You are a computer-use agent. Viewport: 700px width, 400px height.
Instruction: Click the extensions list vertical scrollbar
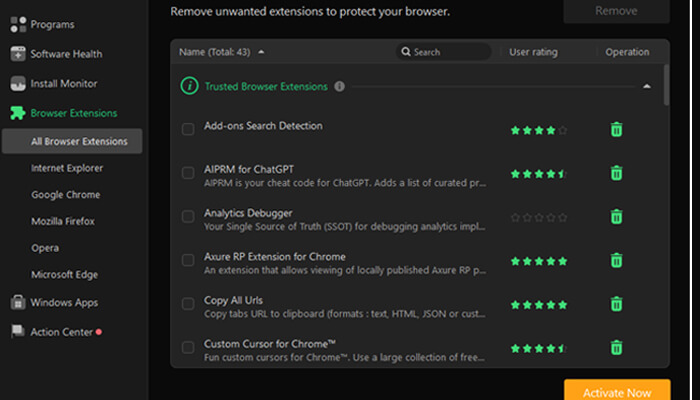coord(666,85)
